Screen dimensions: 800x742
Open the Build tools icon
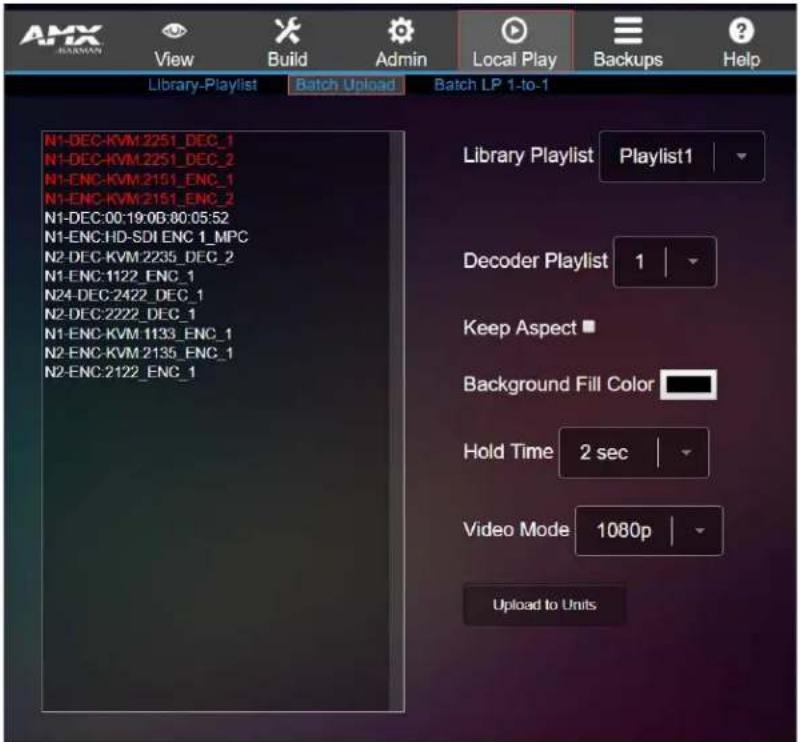[287, 31]
